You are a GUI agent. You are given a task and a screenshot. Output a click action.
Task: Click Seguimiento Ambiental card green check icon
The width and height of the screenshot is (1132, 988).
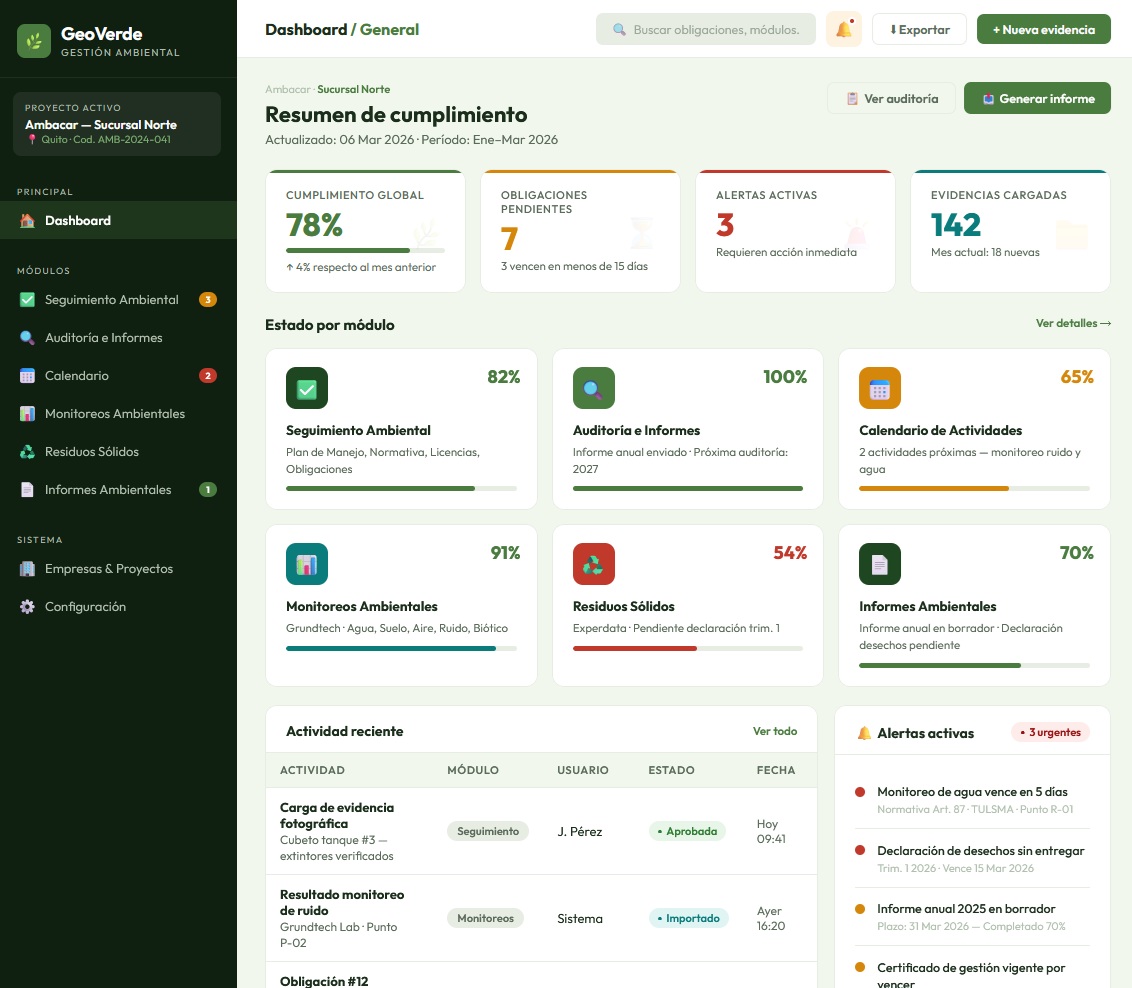click(x=307, y=388)
